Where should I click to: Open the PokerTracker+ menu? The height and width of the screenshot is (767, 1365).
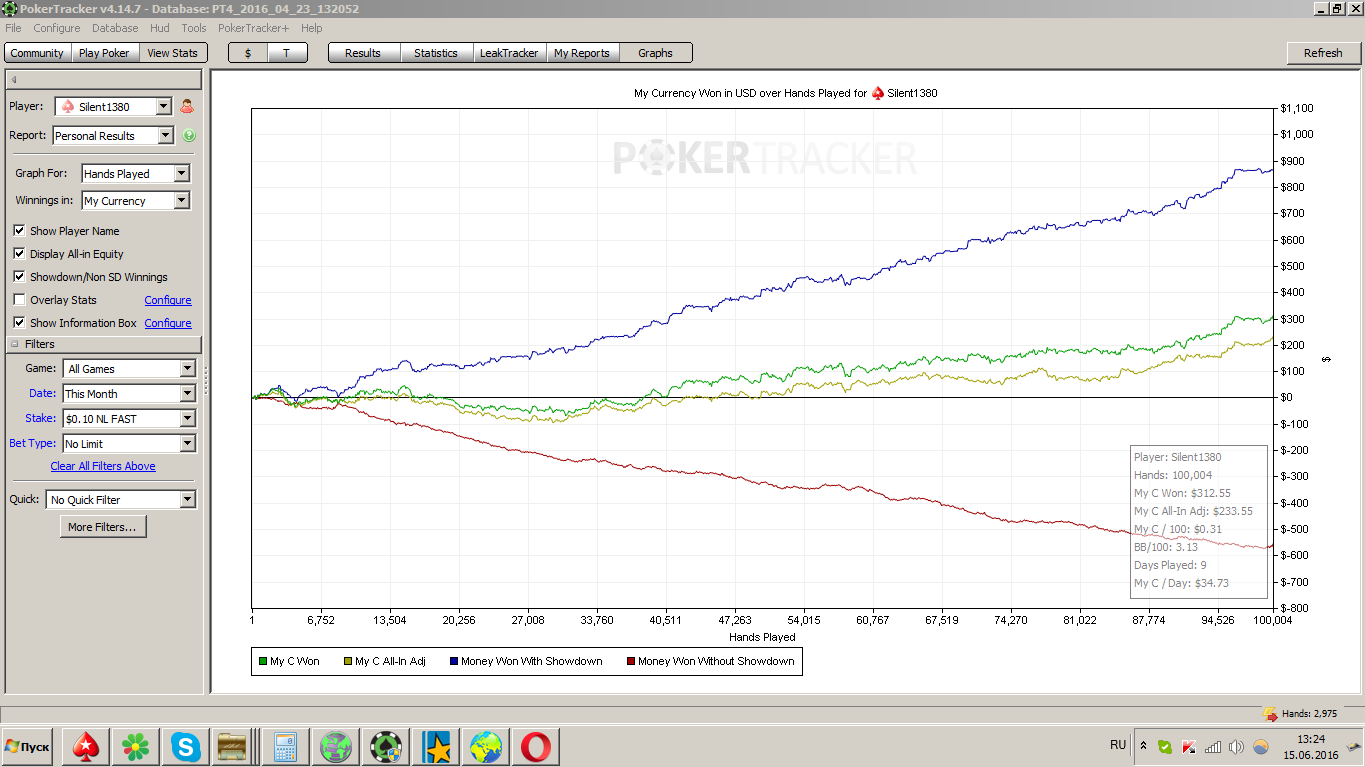[253, 28]
